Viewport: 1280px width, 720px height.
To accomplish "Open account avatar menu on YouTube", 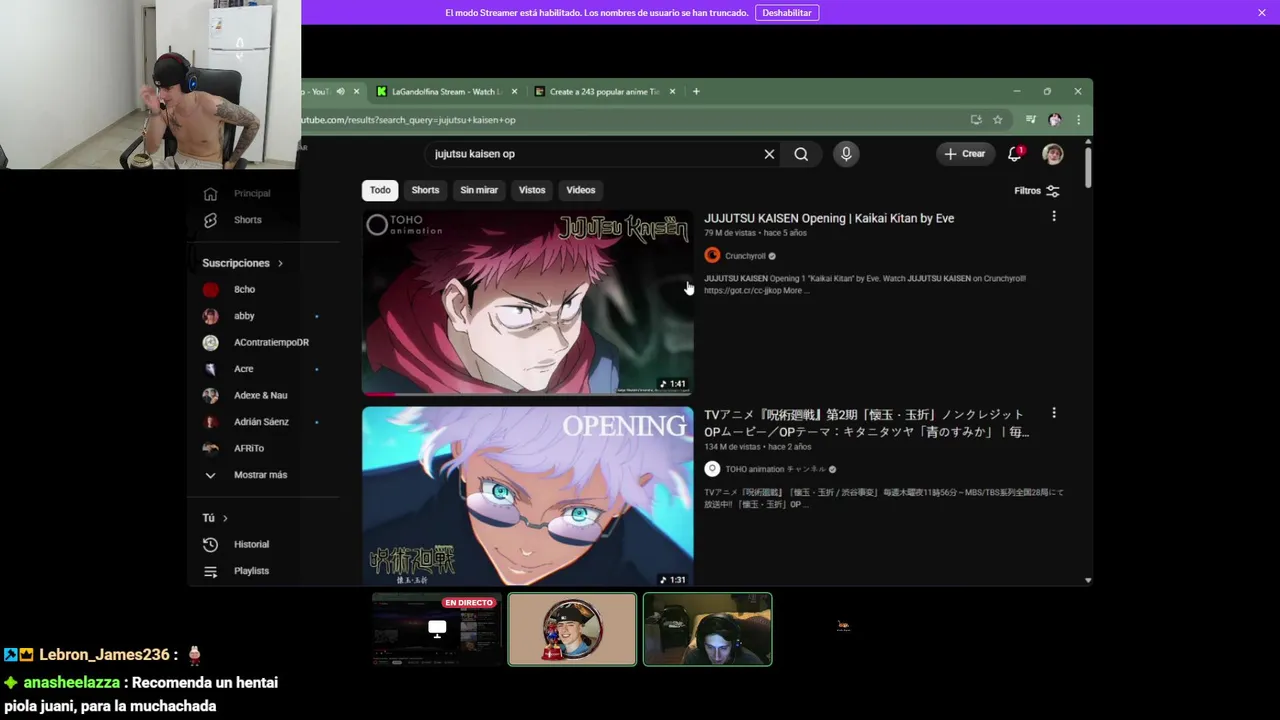I will pos(1053,154).
